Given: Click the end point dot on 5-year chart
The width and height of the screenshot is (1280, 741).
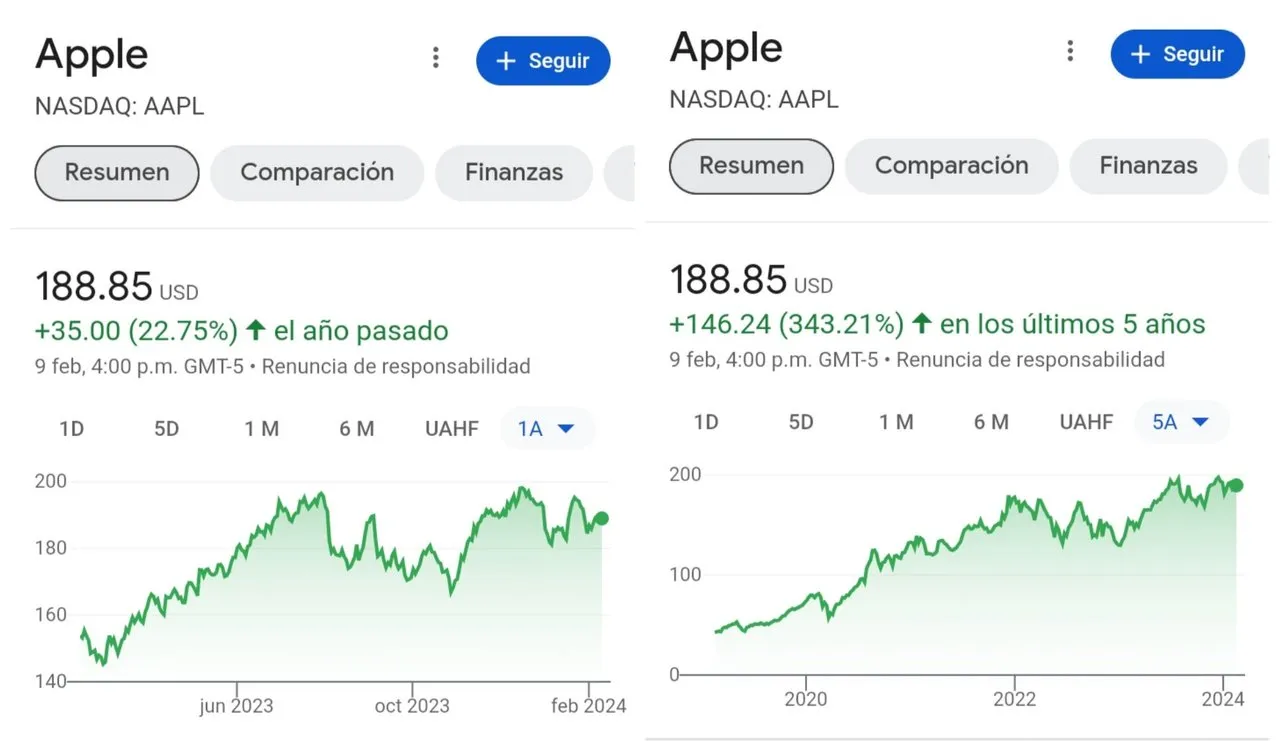Looking at the screenshot, I should tap(1236, 485).
